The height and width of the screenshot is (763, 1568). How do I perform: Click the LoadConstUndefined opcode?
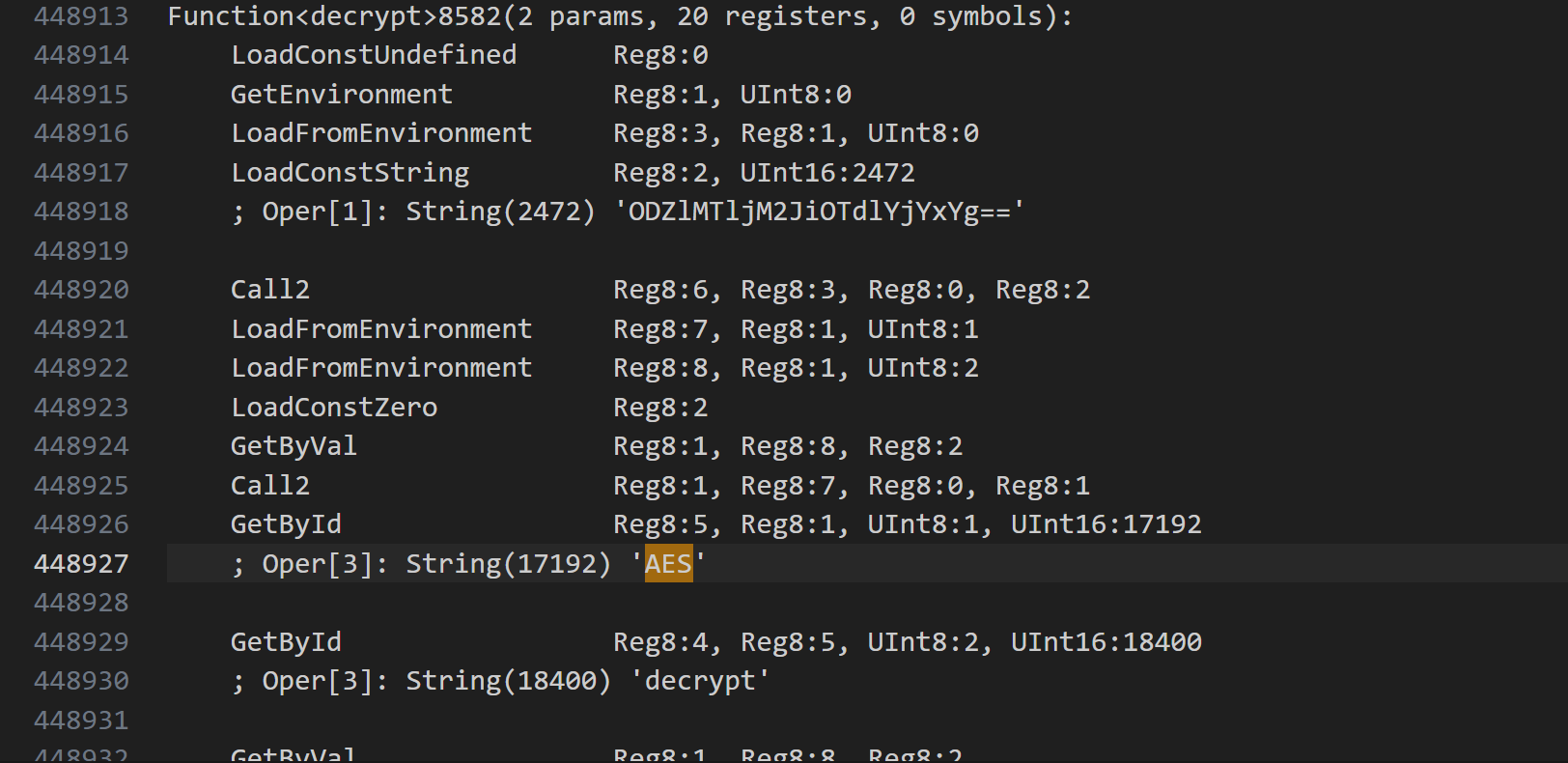374,55
